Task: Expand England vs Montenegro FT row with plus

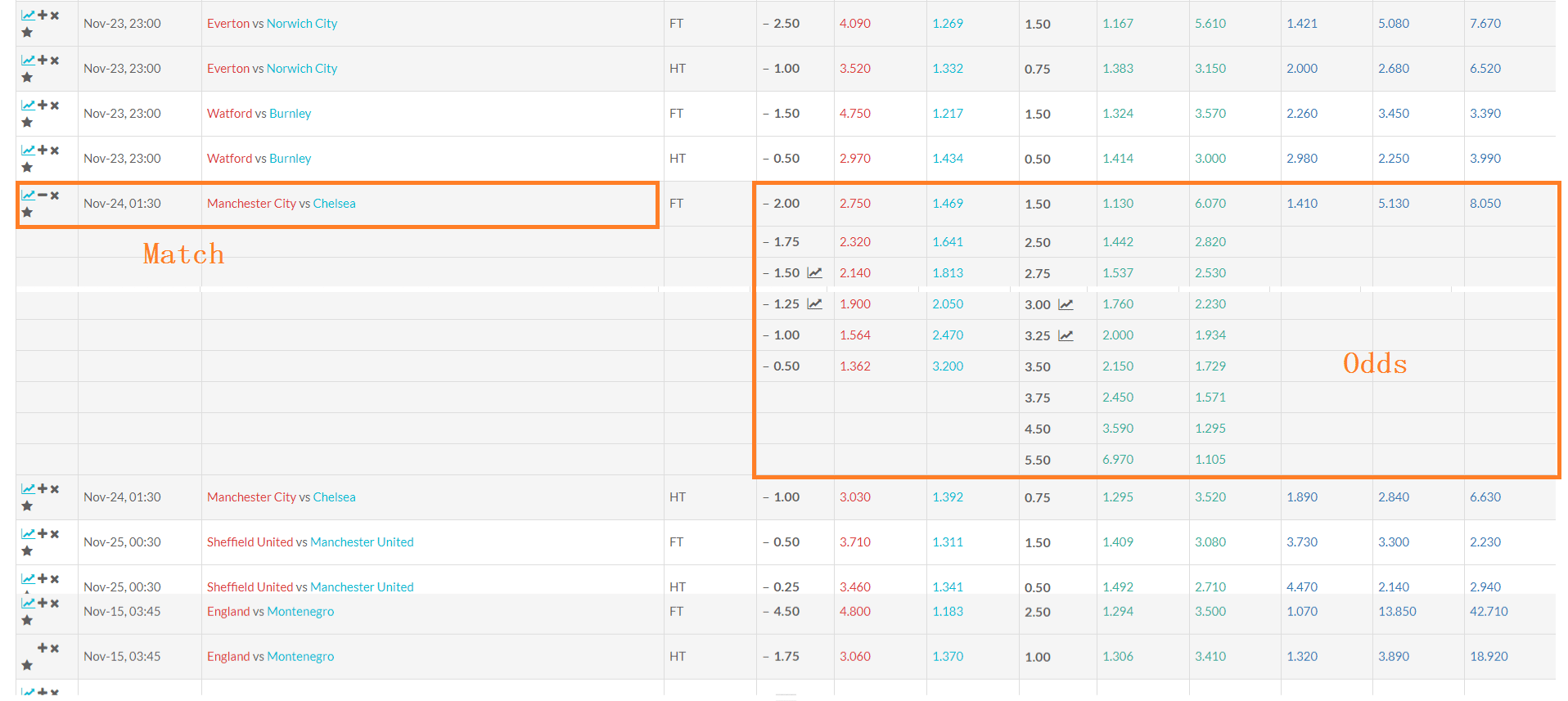Action: (x=43, y=604)
